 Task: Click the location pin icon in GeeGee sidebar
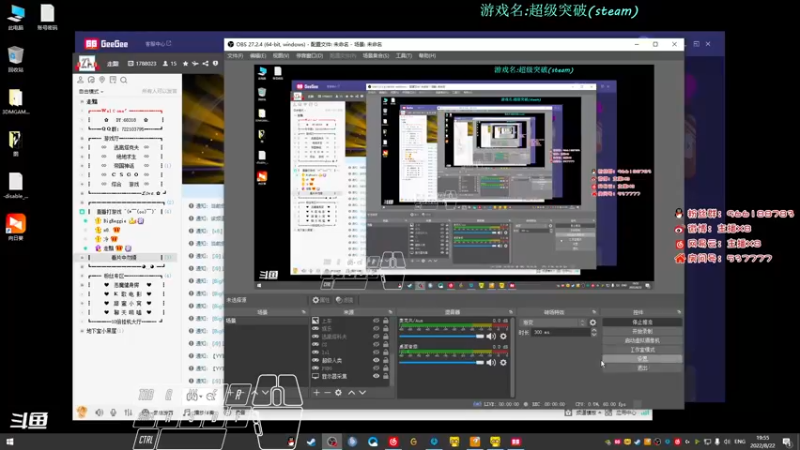(x=102, y=80)
